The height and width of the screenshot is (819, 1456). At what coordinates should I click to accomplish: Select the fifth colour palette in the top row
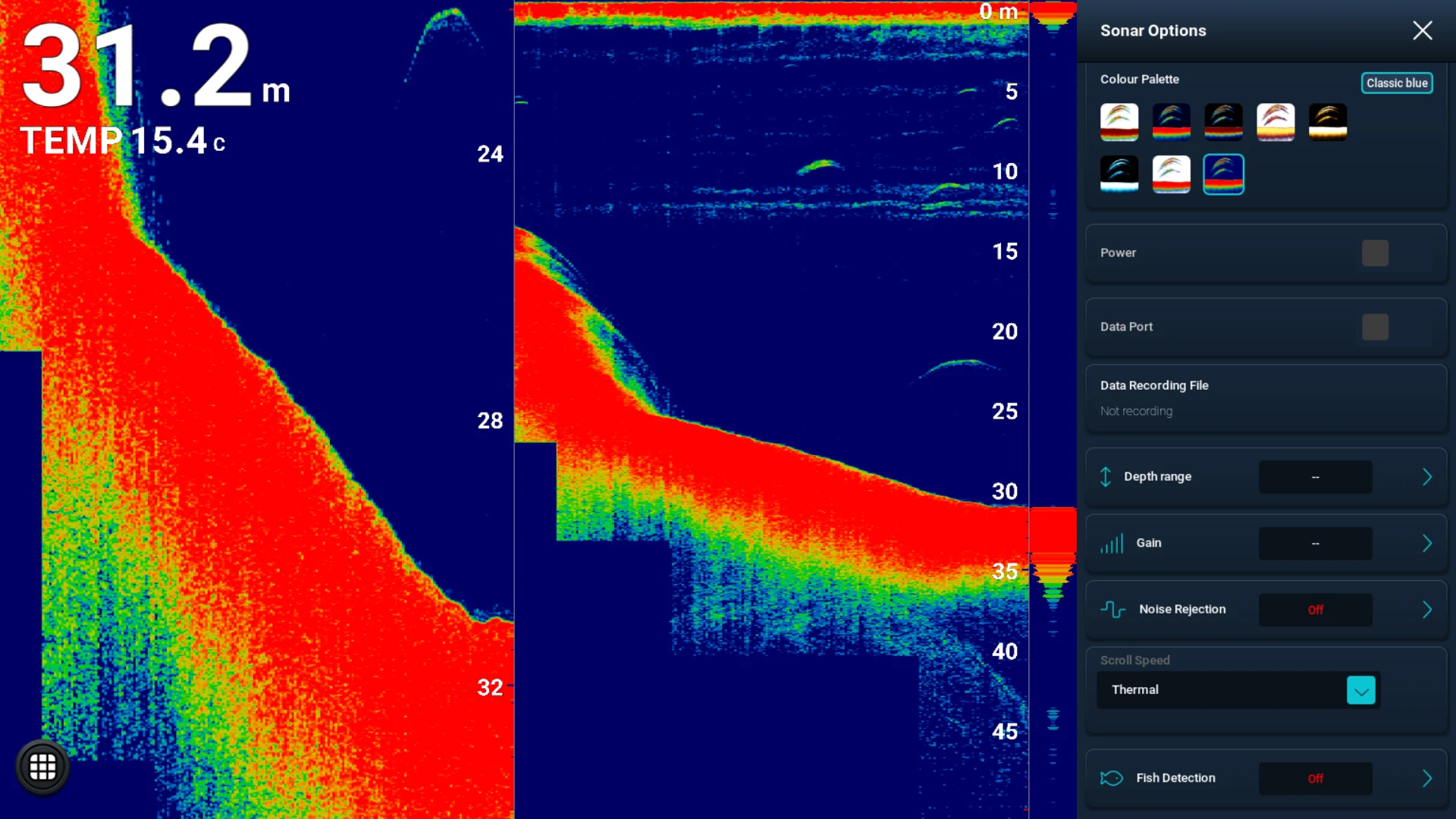tap(1328, 122)
